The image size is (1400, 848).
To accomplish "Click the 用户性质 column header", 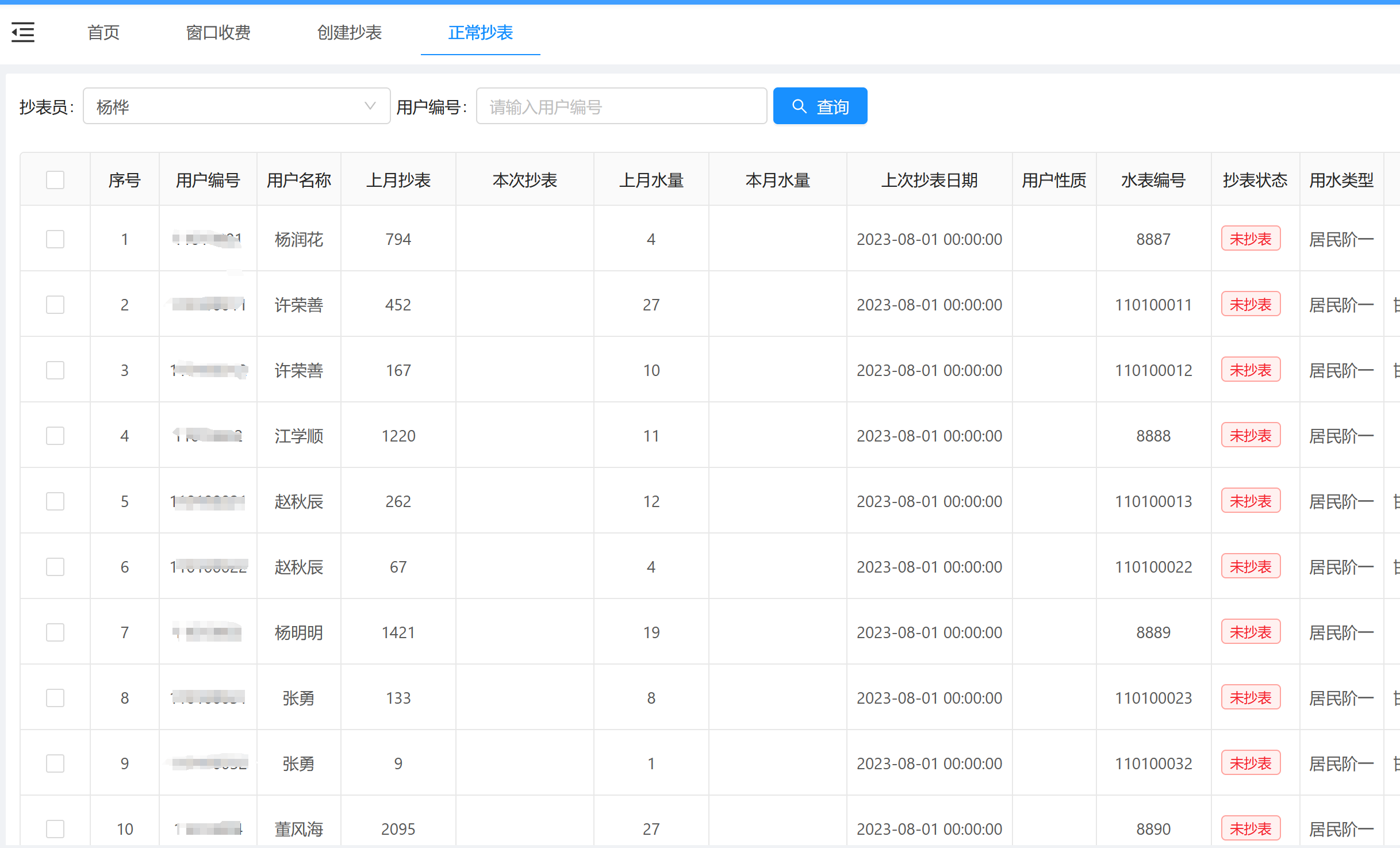I will tap(1054, 180).
